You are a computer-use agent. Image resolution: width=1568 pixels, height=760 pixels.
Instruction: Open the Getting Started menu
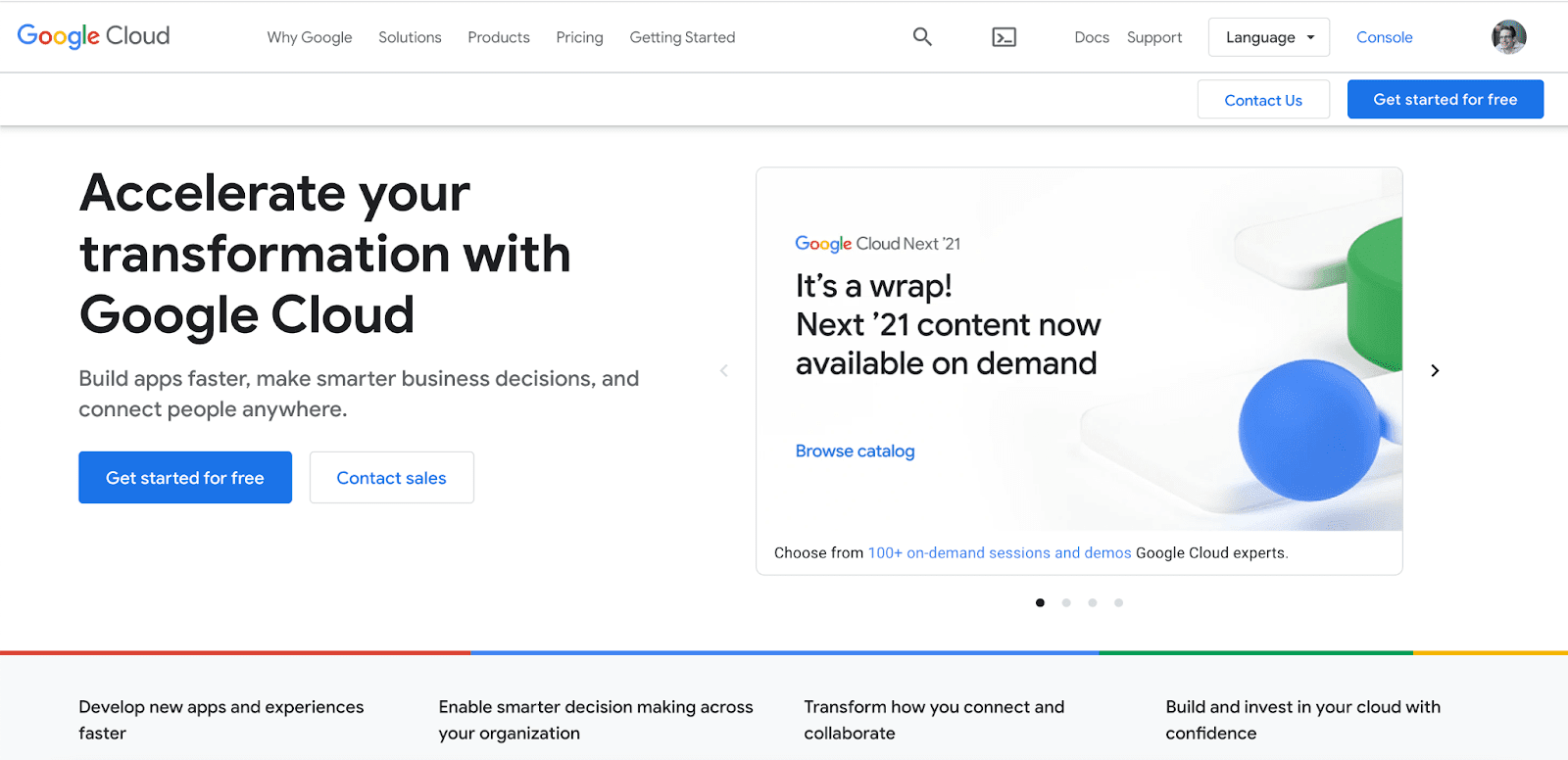[x=682, y=37]
